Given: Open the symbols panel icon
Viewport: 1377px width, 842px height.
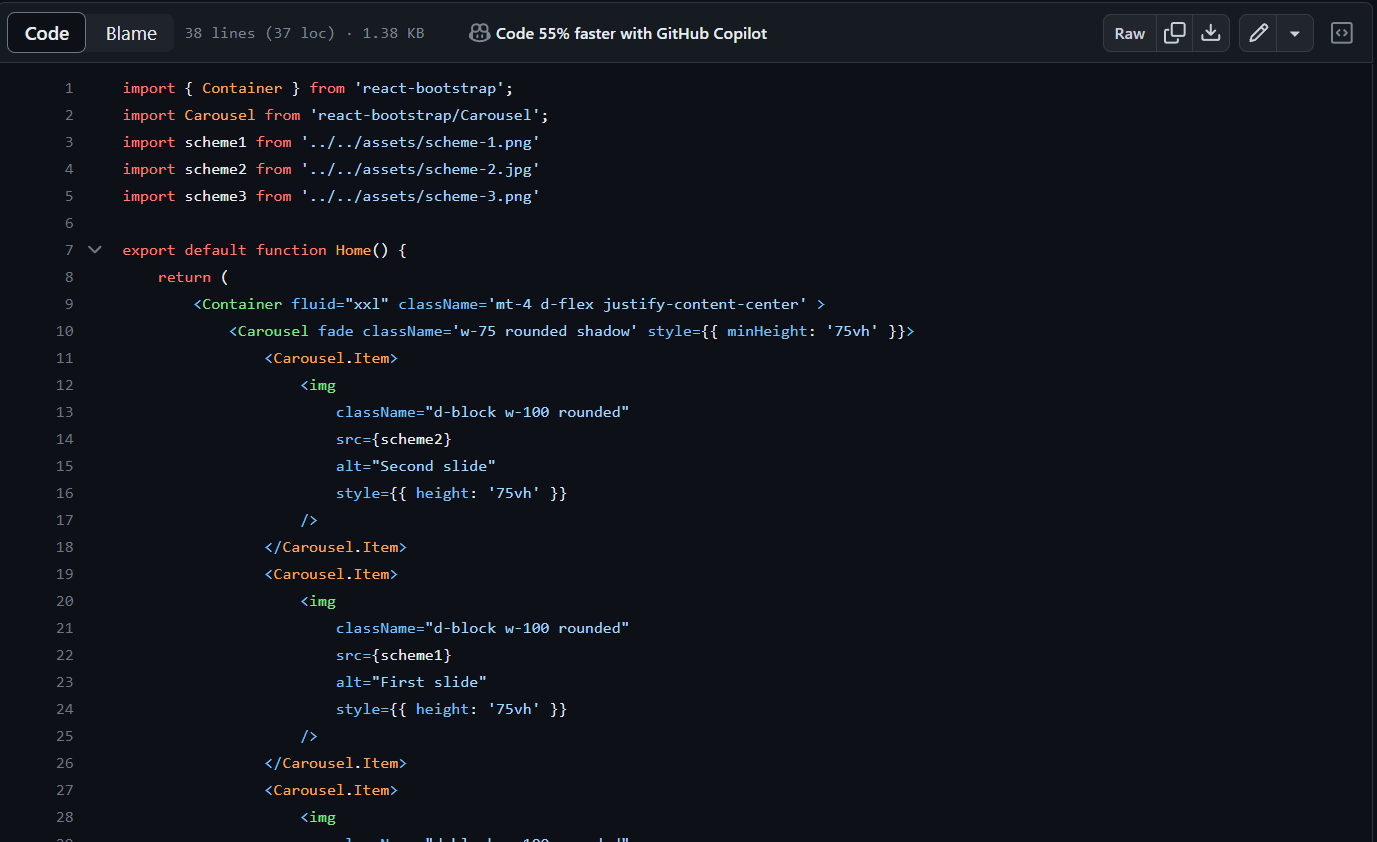Looking at the screenshot, I should (1342, 33).
